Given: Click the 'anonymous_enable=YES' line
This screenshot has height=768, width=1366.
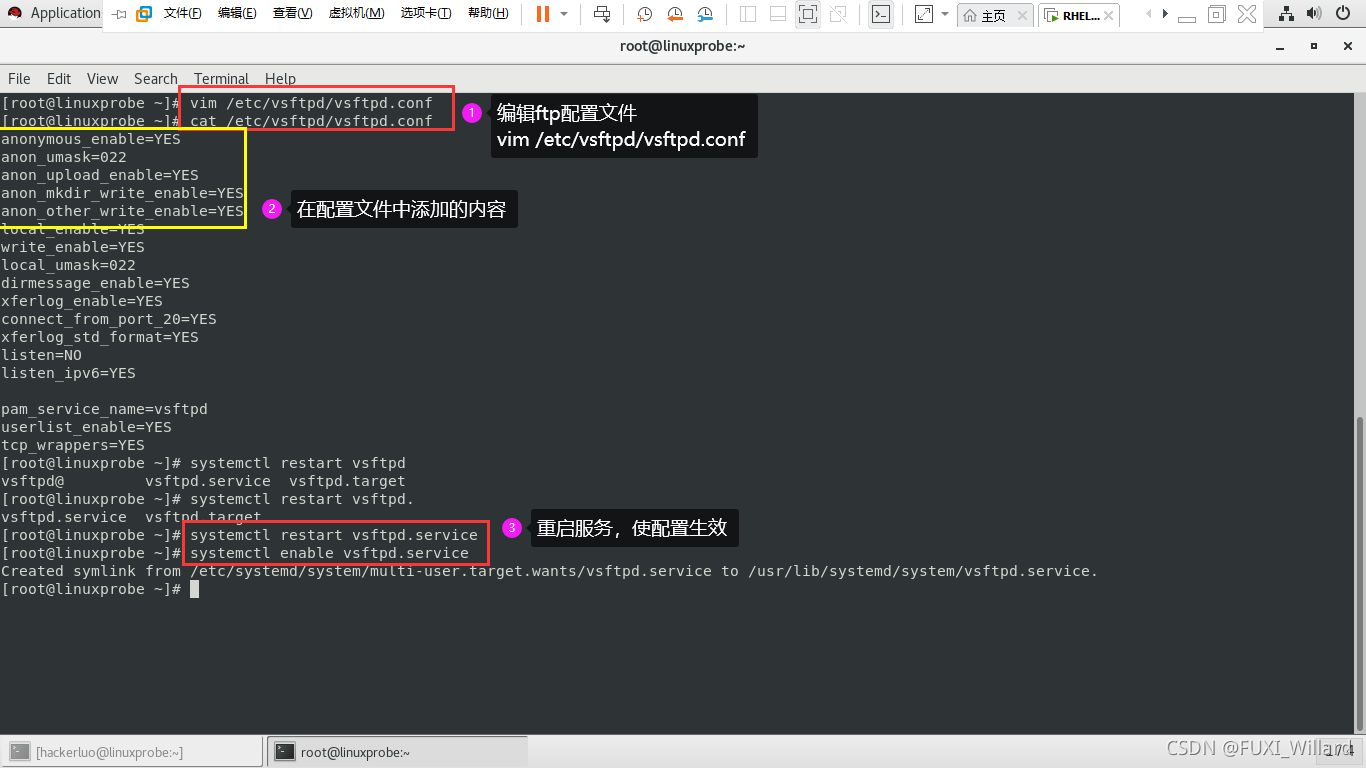Looking at the screenshot, I should tap(91, 139).
